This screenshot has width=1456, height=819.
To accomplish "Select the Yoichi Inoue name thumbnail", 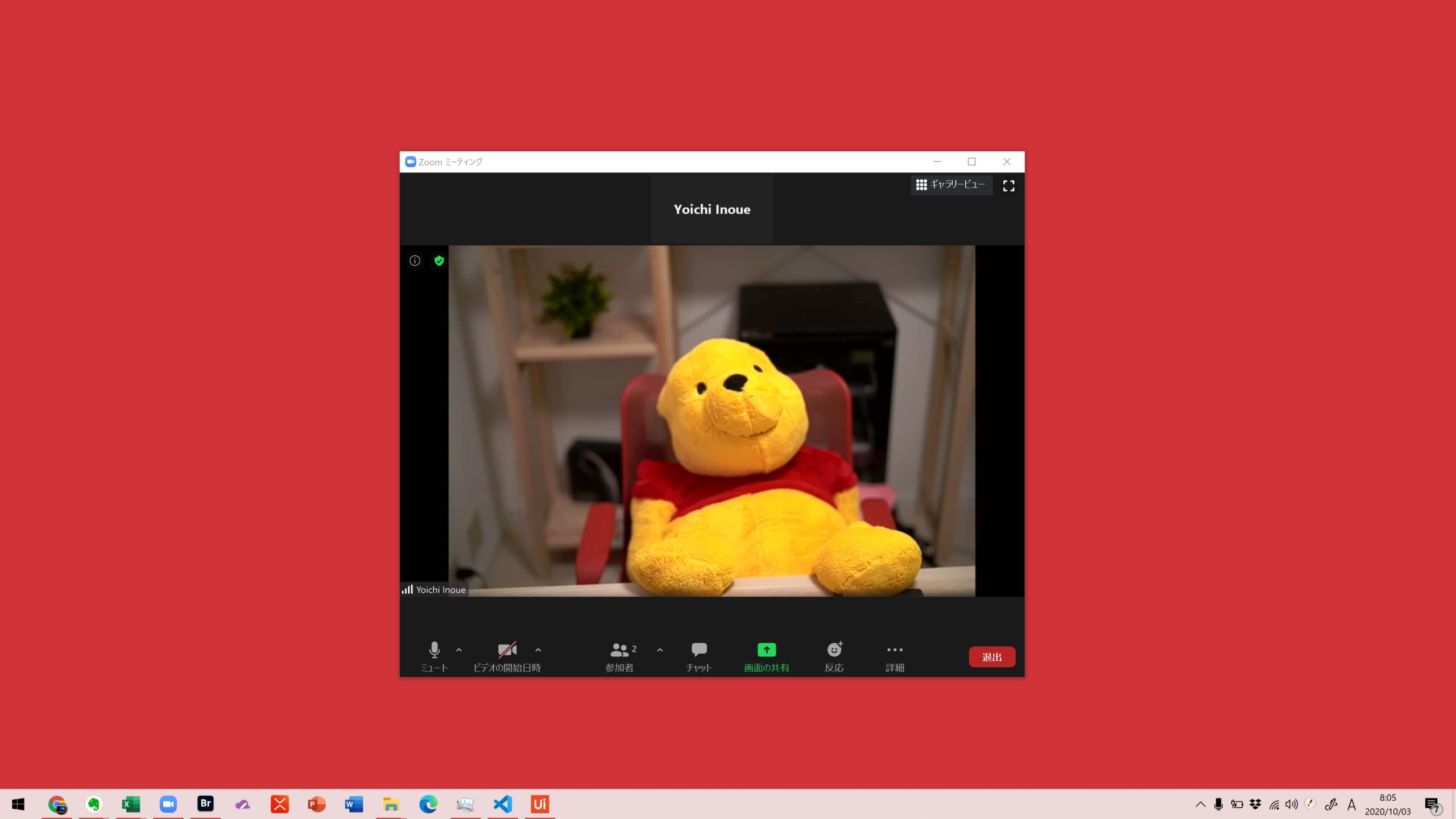I will [x=712, y=209].
